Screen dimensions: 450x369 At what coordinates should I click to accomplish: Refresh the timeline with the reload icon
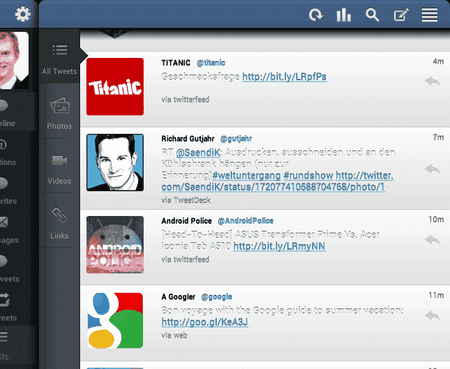[315, 15]
